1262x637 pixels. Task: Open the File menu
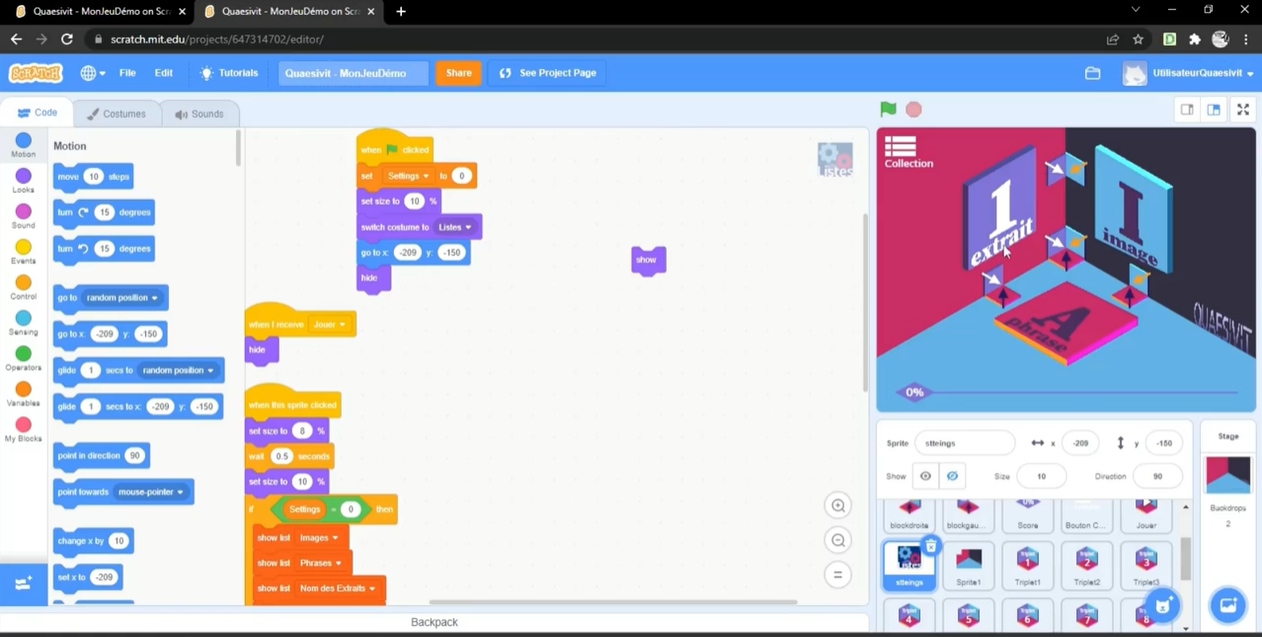(127, 73)
